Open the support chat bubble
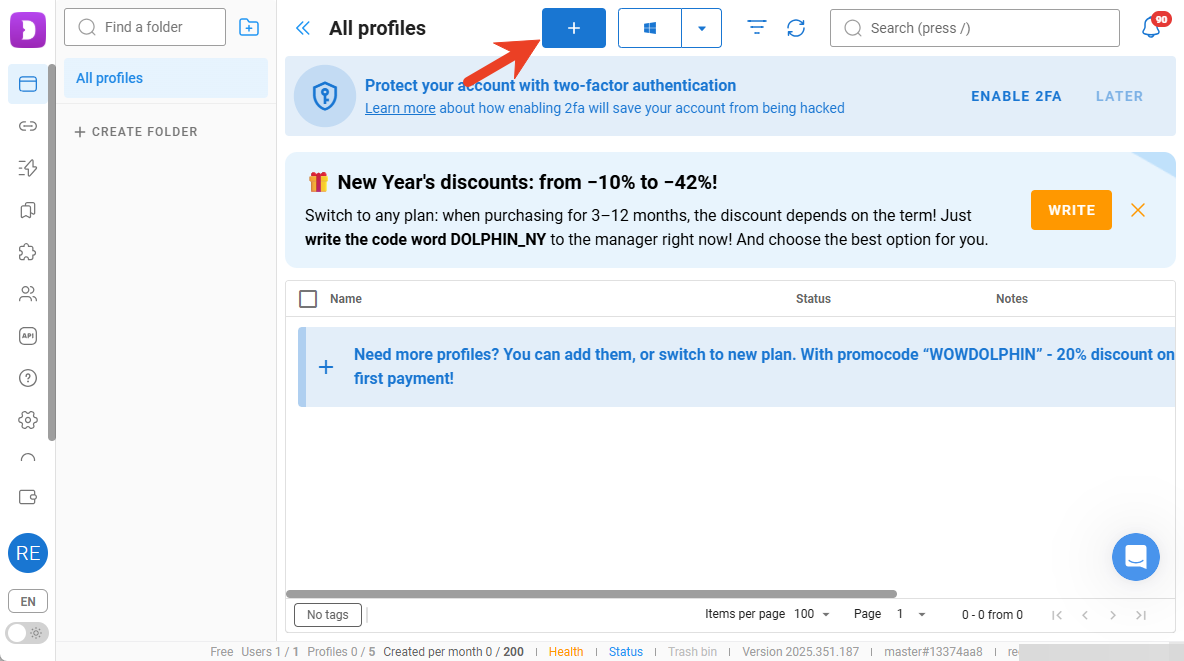 click(1135, 557)
